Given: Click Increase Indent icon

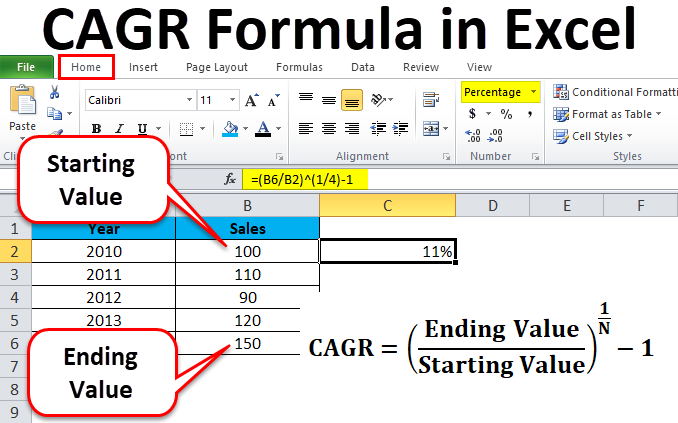Looking at the screenshot, I should [400, 128].
